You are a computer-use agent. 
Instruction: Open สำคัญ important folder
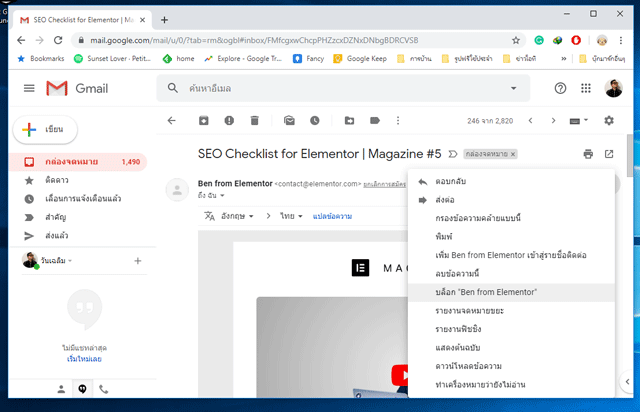78,217
